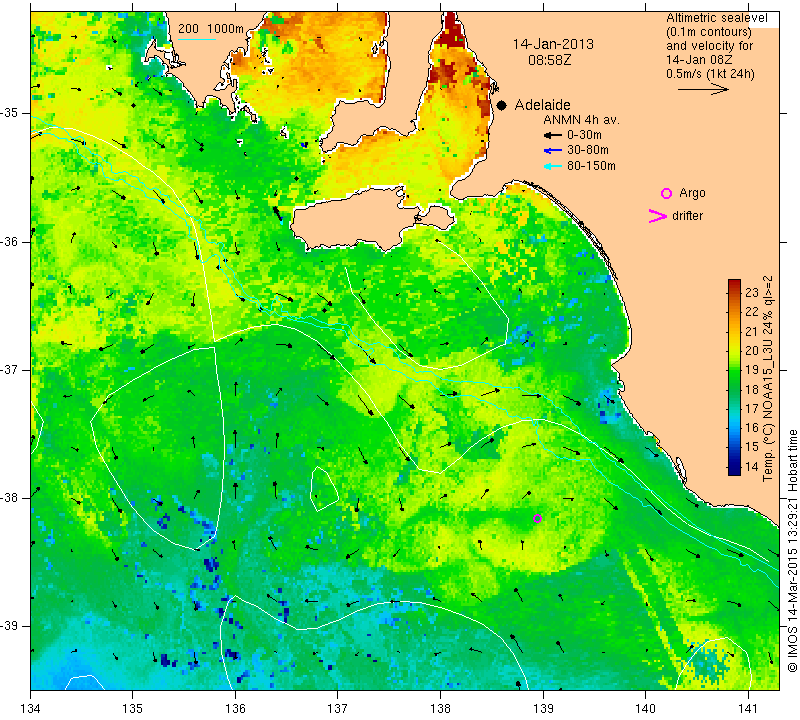The image size is (800, 720).
Task: Click the 23 degree label on color bar
Action: (752, 292)
